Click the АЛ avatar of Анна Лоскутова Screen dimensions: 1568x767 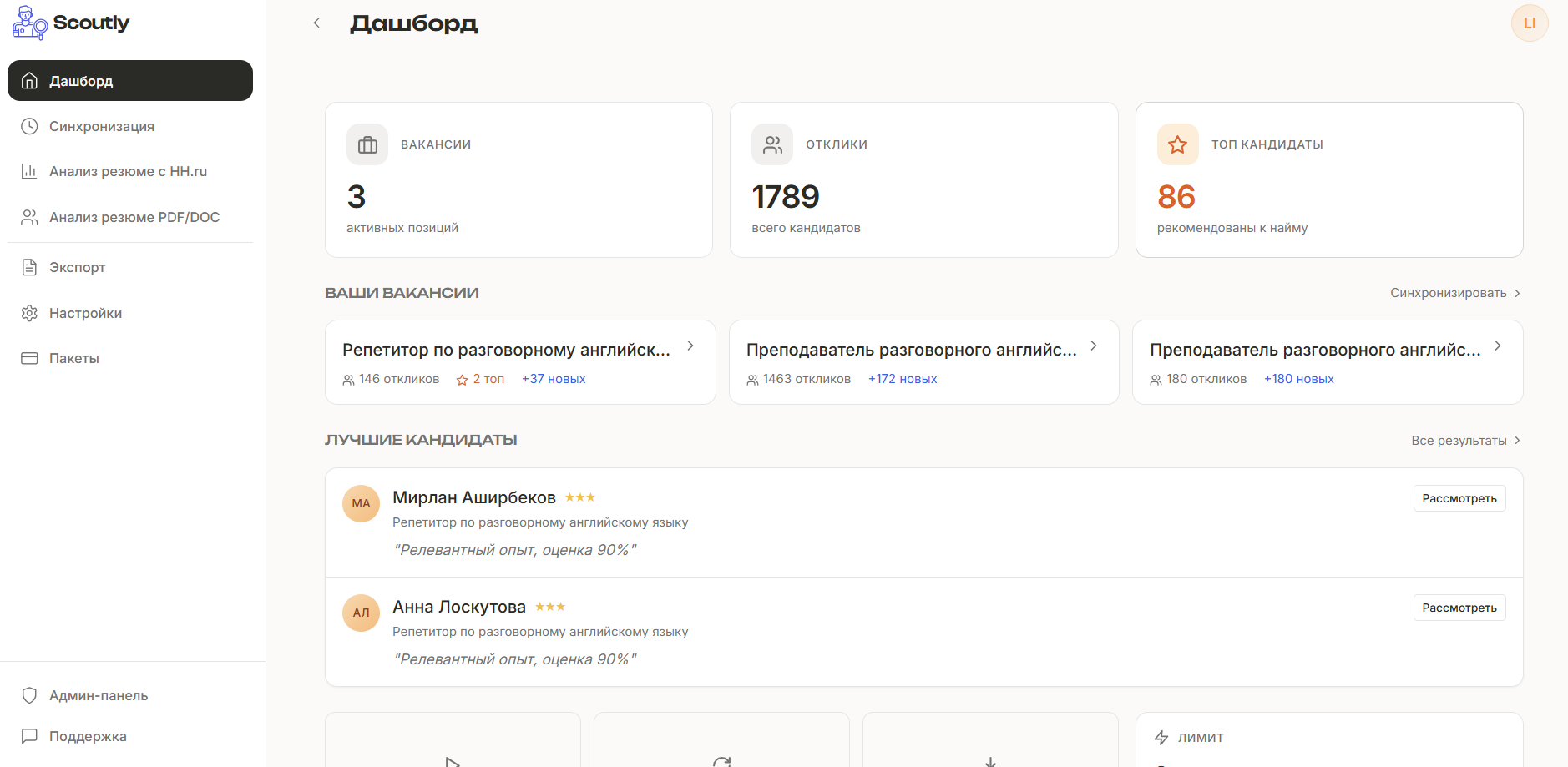pos(361,613)
